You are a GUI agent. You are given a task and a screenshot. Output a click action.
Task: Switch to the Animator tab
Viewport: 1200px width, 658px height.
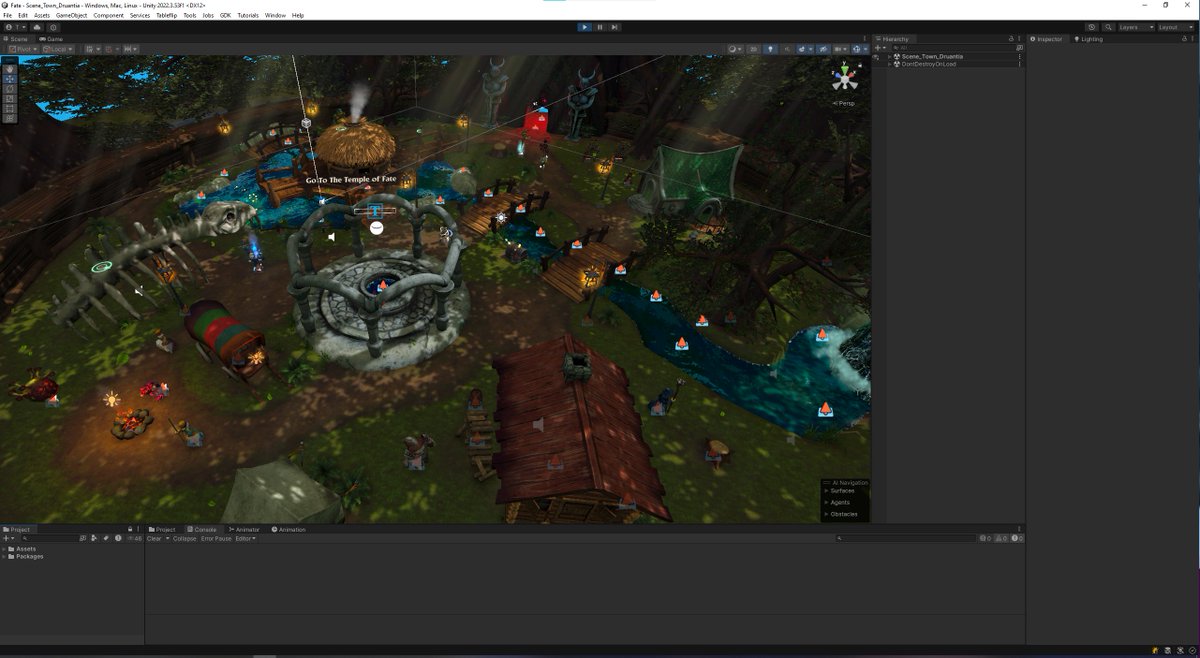(244, 529)
